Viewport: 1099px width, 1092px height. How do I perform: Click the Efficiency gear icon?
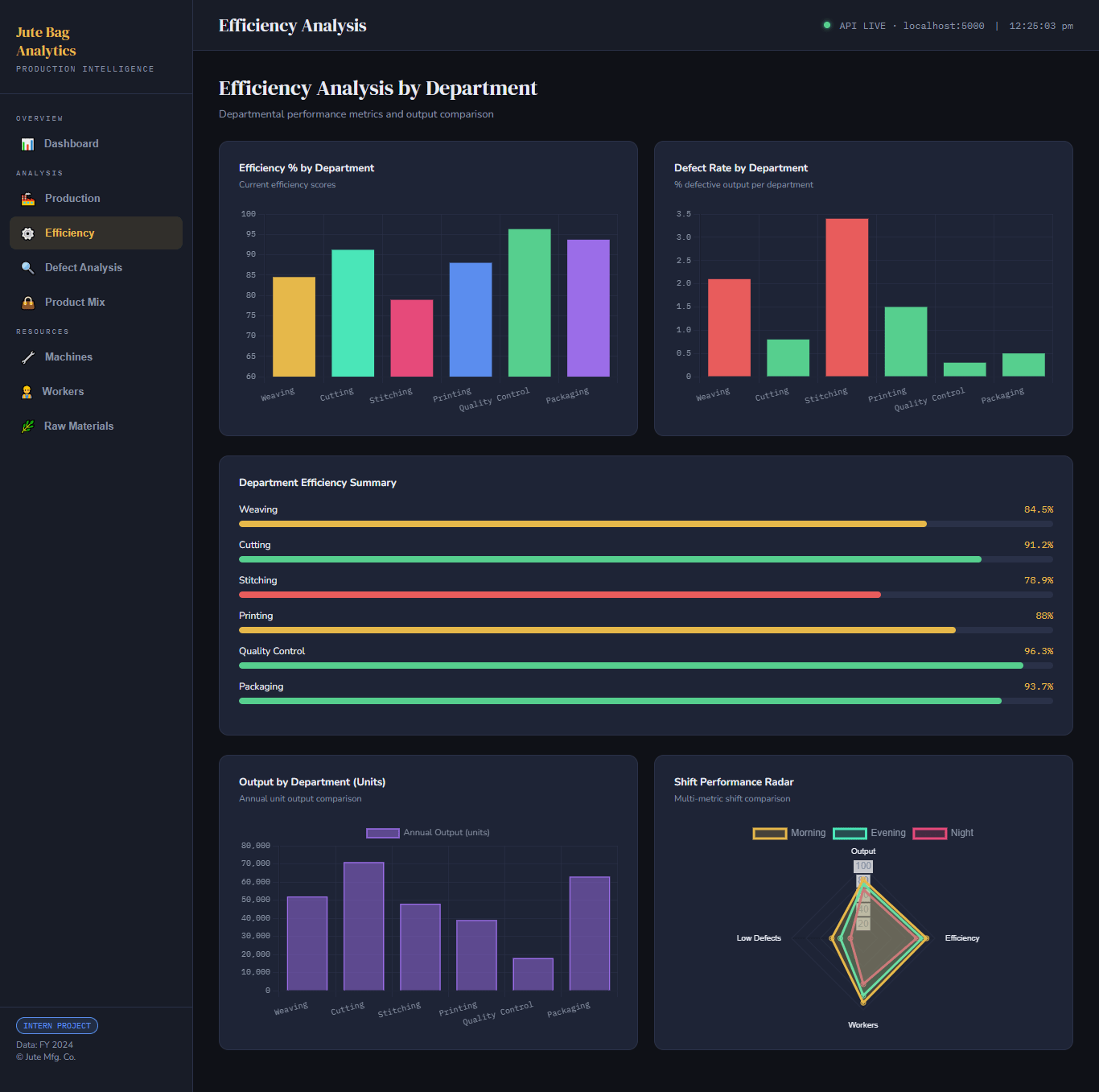28,233
